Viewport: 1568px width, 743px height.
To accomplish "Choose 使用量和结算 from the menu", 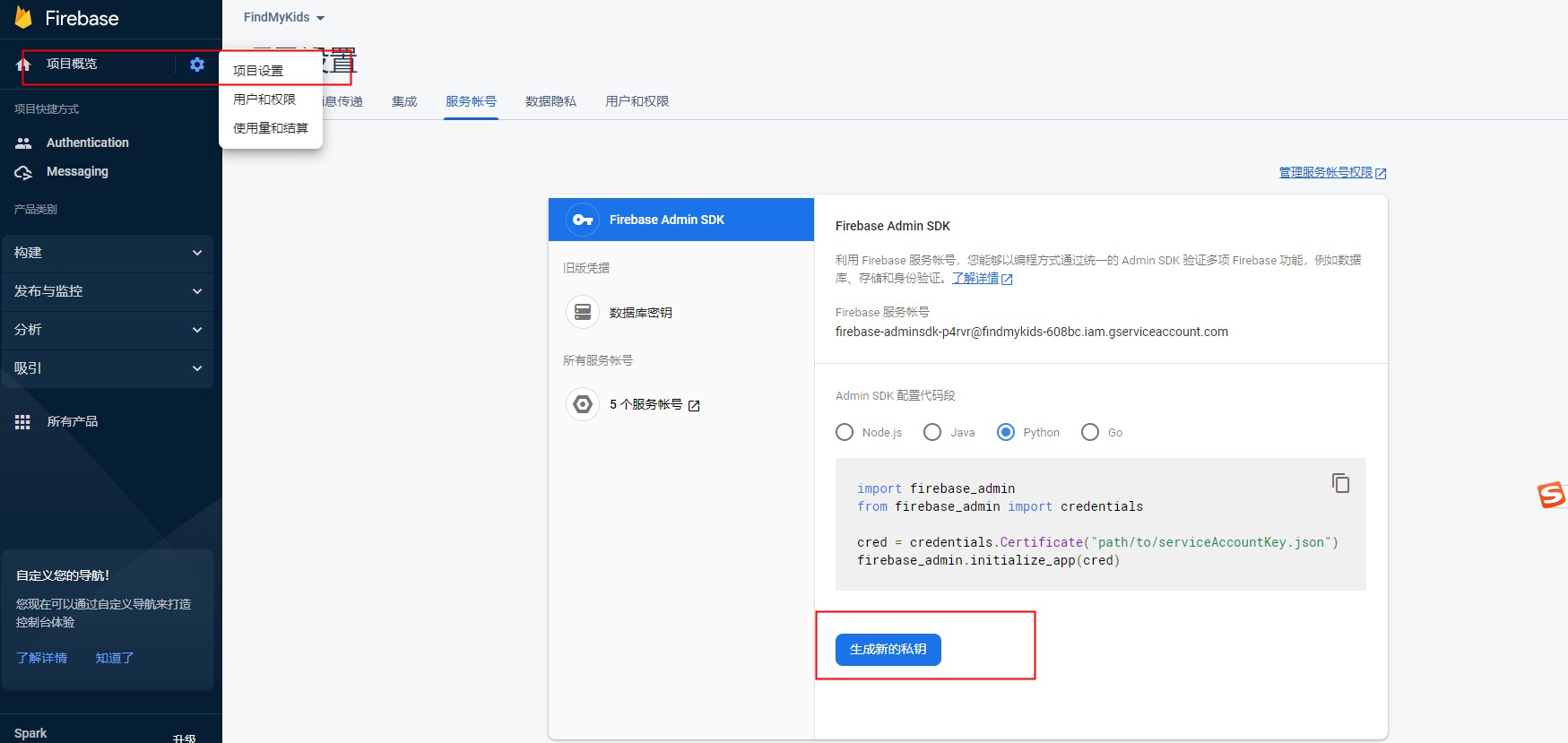I will coord(271,128).
